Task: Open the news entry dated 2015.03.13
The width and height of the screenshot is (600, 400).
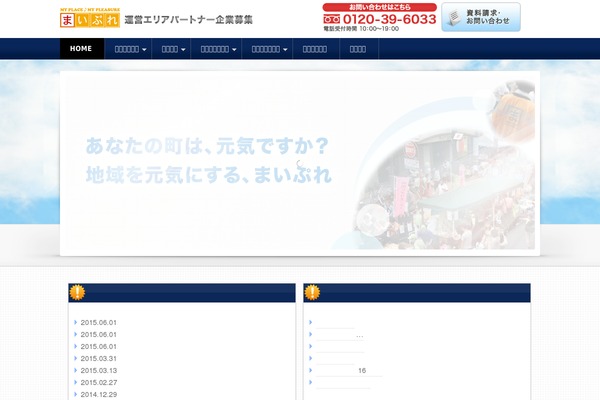Action: click(98, 371)
